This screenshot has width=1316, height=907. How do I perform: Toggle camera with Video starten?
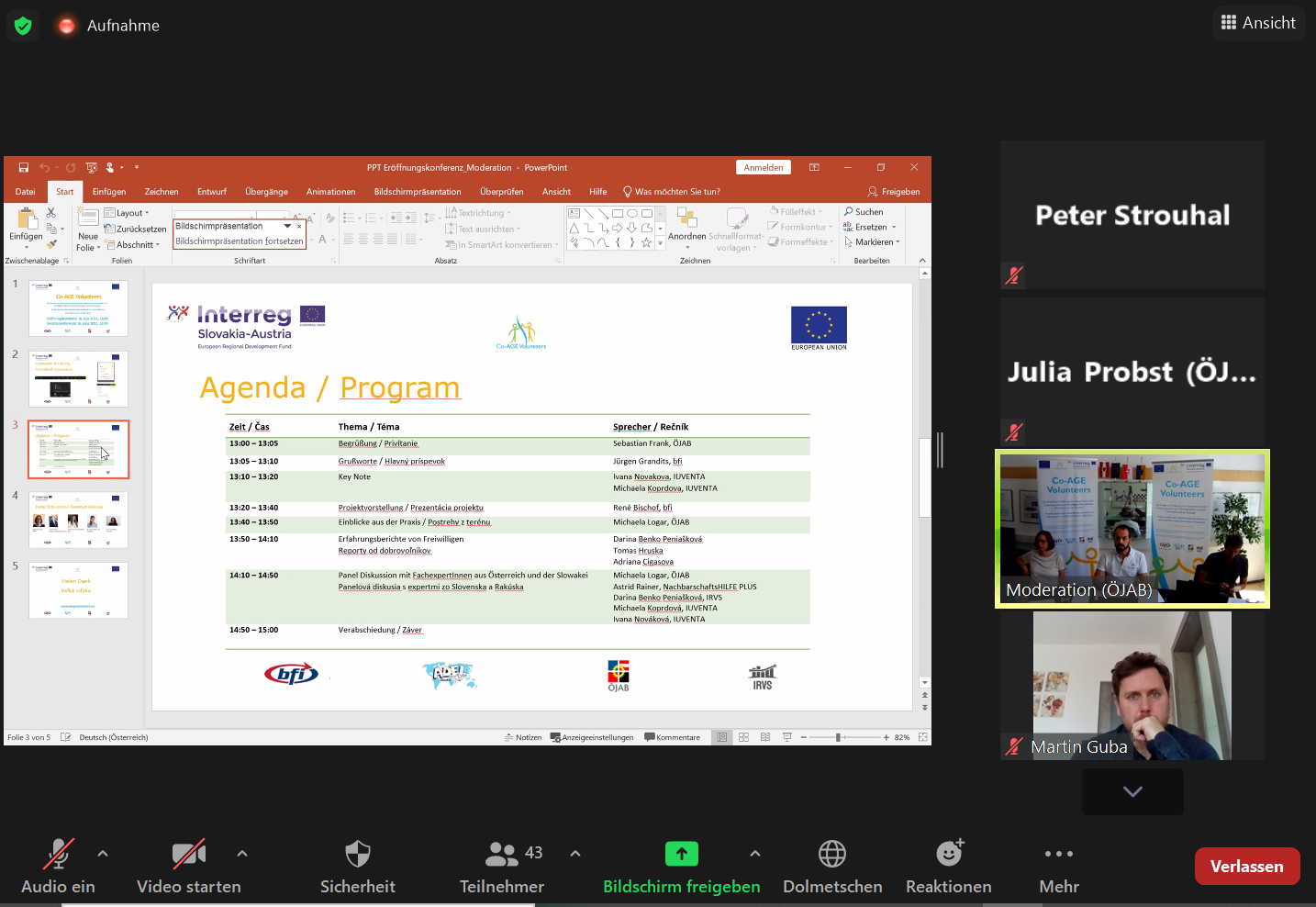(189, 867)
